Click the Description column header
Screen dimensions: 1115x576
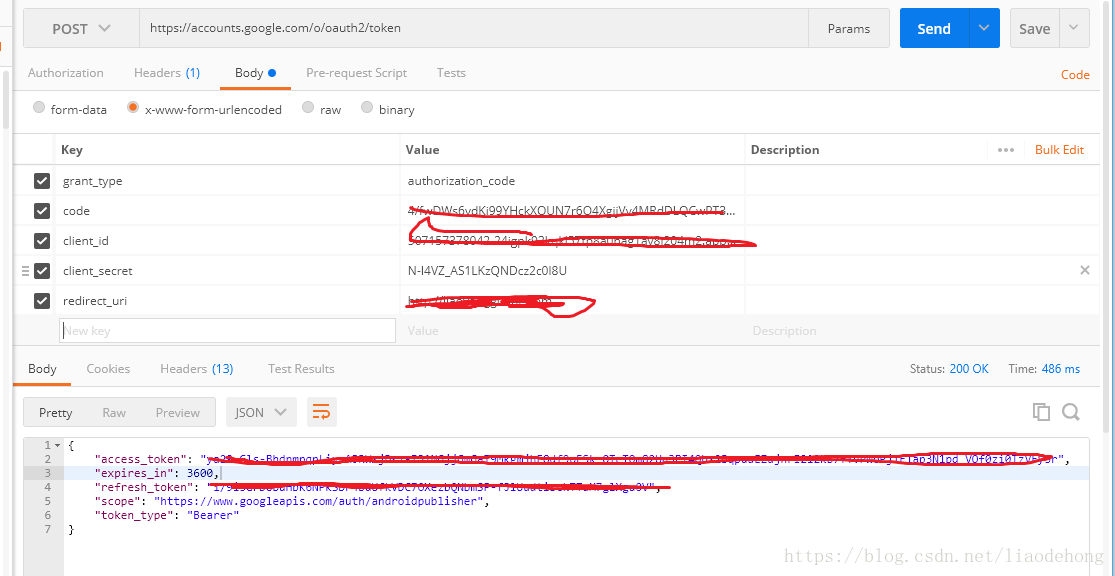pyautogui.click(x=785, y=150)
